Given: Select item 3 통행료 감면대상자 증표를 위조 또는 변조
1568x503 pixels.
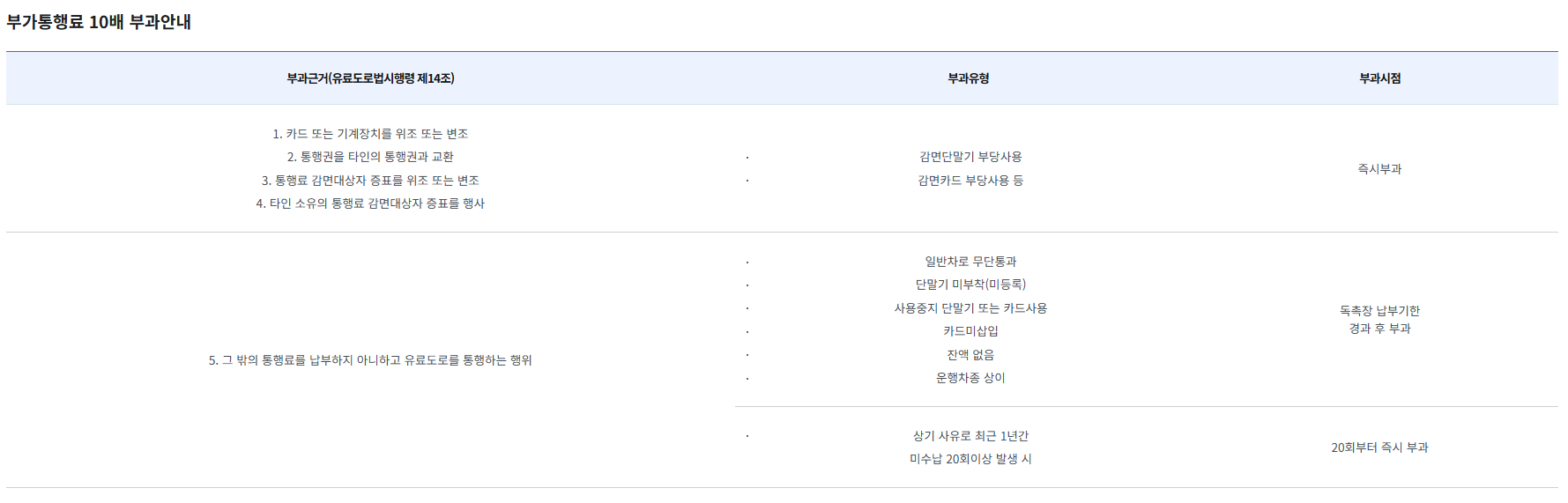Looking at the screenshot, I should point(370,181).
